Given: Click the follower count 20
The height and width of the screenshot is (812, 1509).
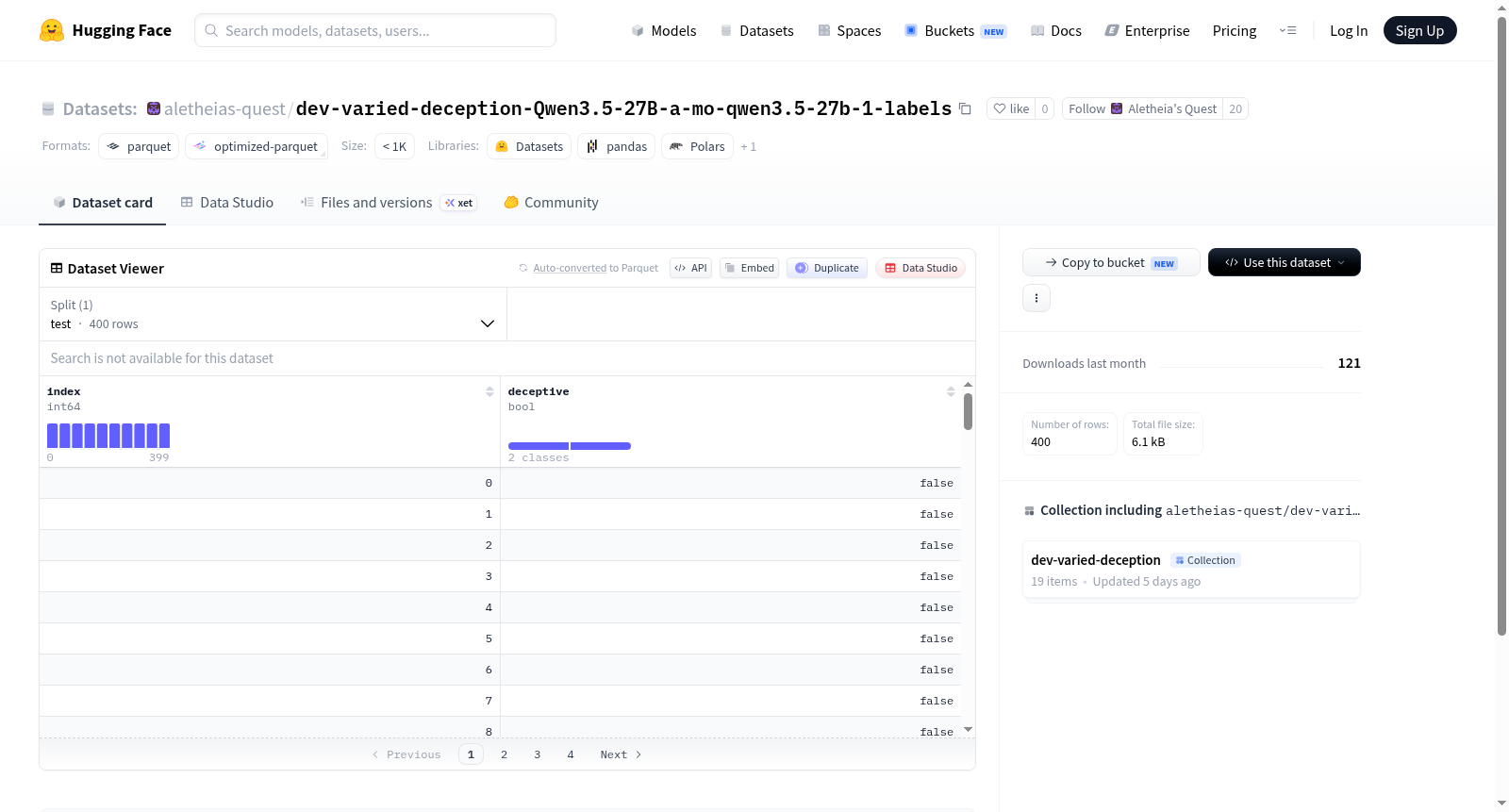Looking at the screenshot, I should pyautogui.click(x=1235, y=108).
